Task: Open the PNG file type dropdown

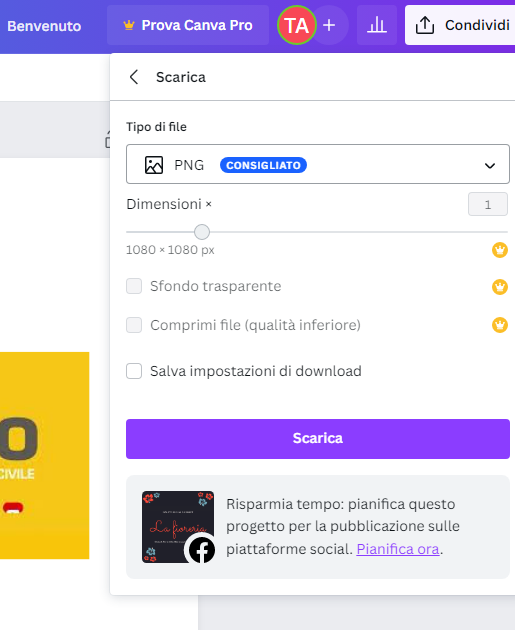Action: pos(318,164)
